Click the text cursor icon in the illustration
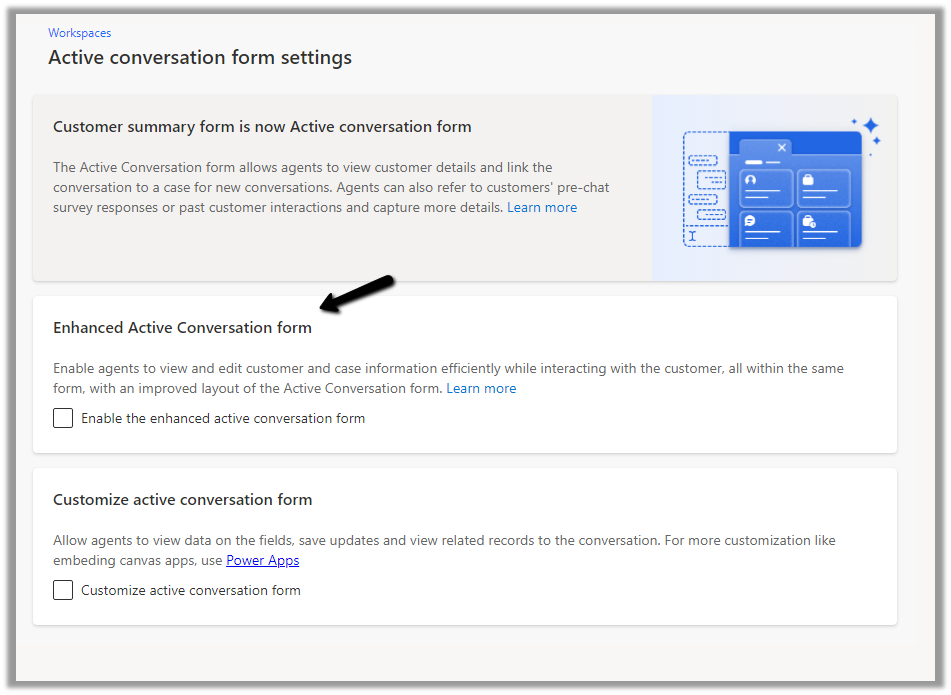Image resolution: width=951 pixels, height=695 pixels. pos(691,237)
